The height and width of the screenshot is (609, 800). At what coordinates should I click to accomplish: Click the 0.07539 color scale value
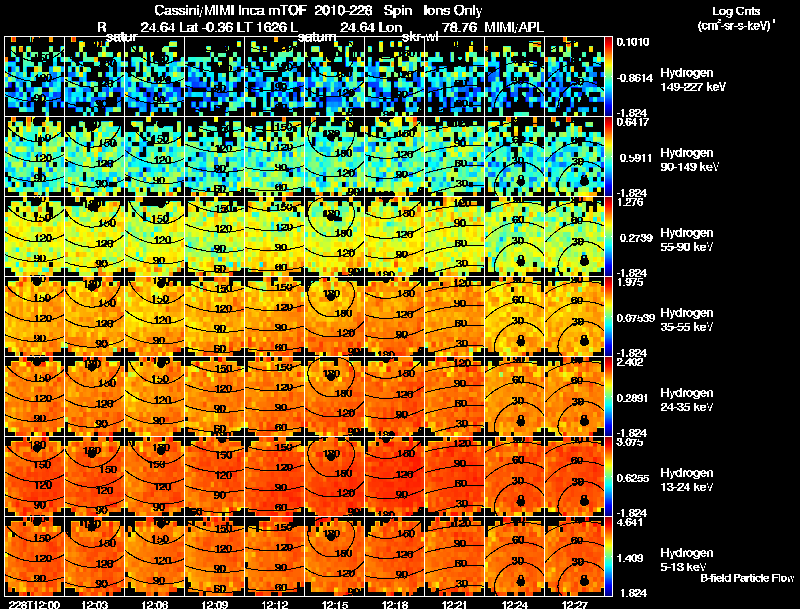[x=635, y=318]
